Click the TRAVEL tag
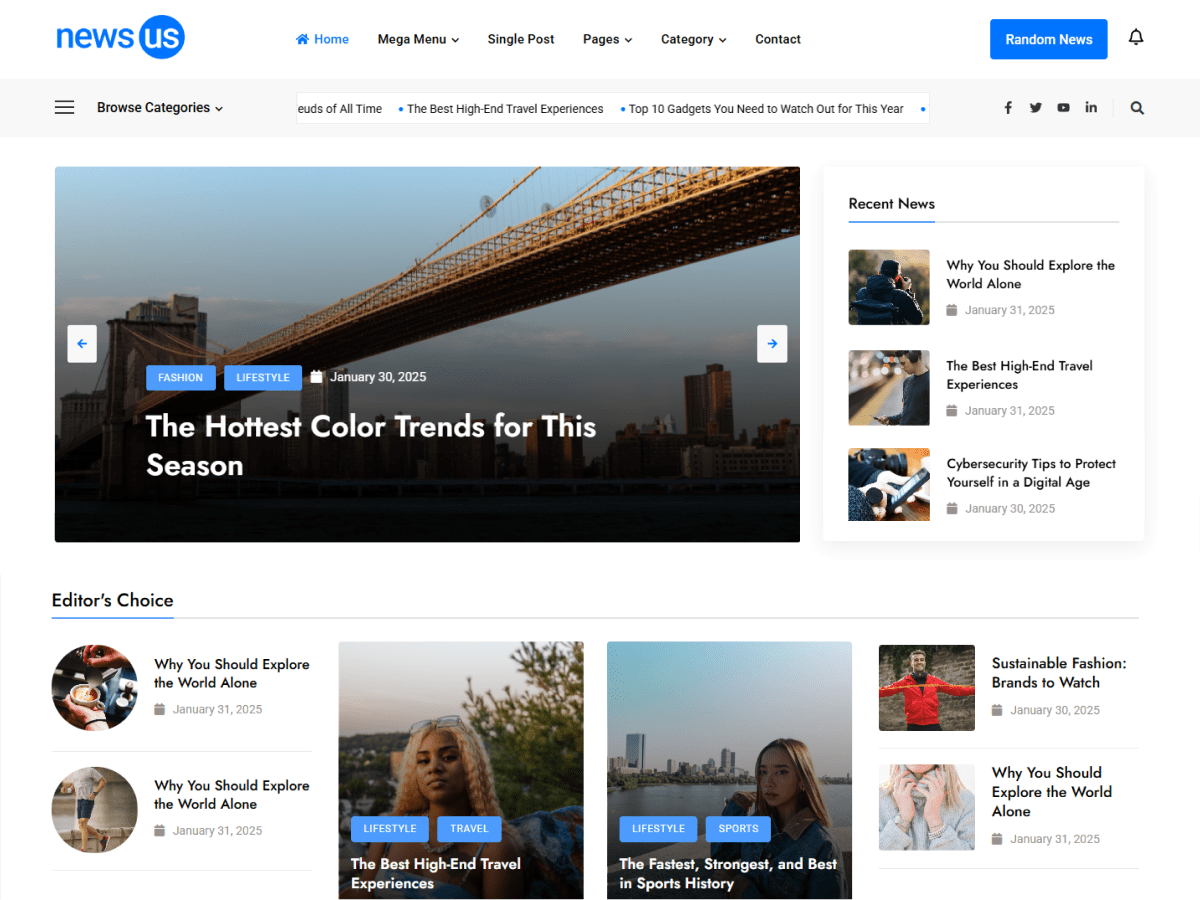Image resolution: width=1200 pixels, height=900 pixels. [469, 829]
